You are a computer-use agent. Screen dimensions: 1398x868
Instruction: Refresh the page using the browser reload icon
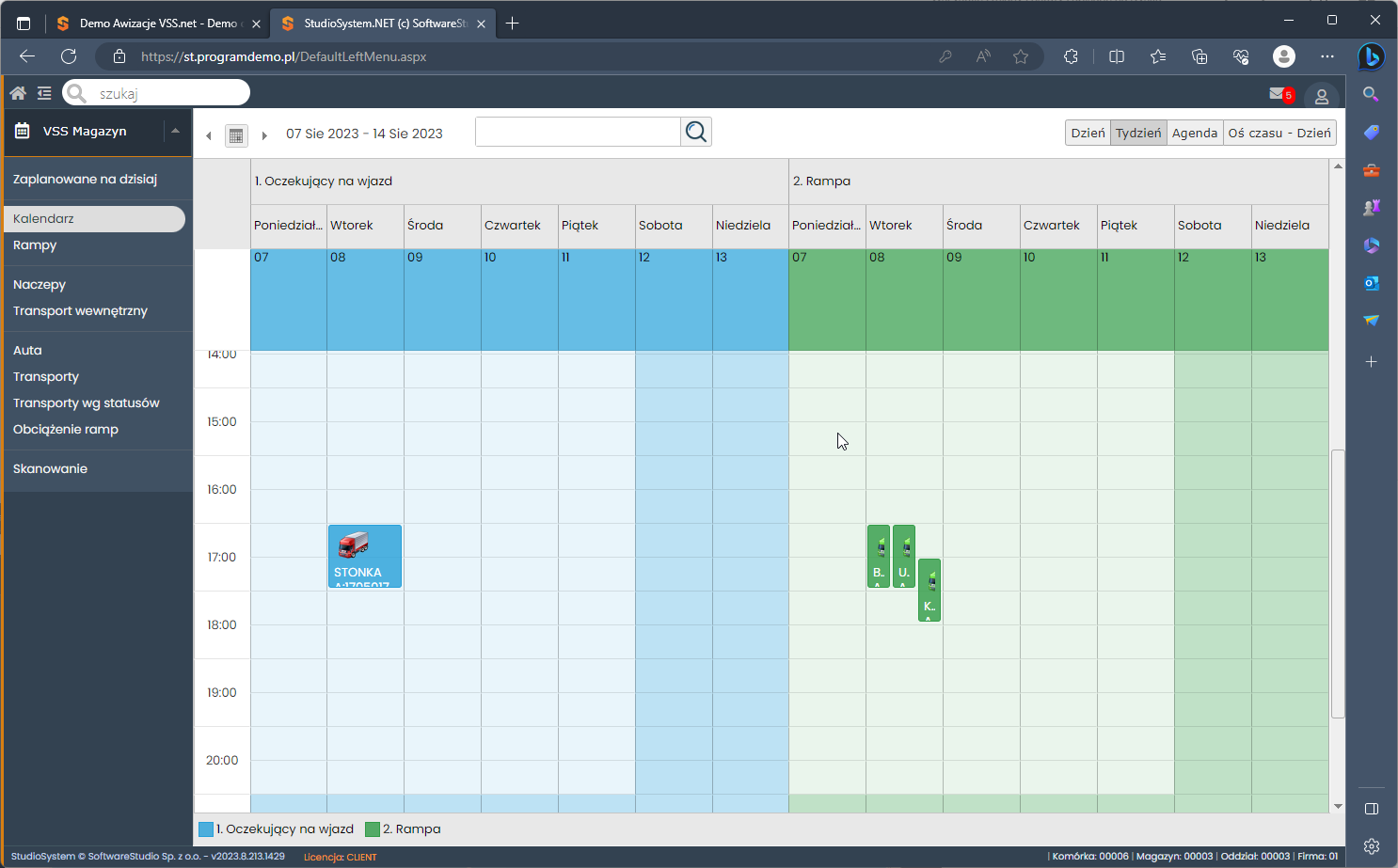point(69,56)
